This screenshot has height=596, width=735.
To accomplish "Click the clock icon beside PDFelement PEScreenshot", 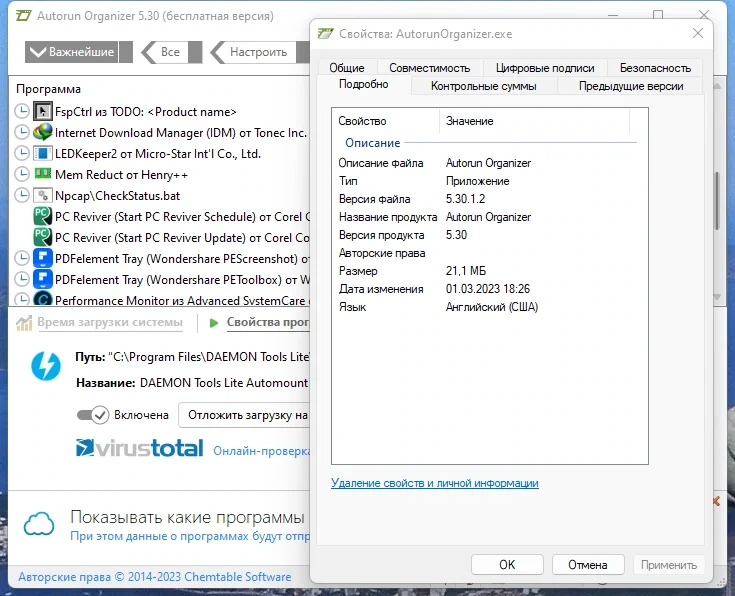I will click(22, 258).
